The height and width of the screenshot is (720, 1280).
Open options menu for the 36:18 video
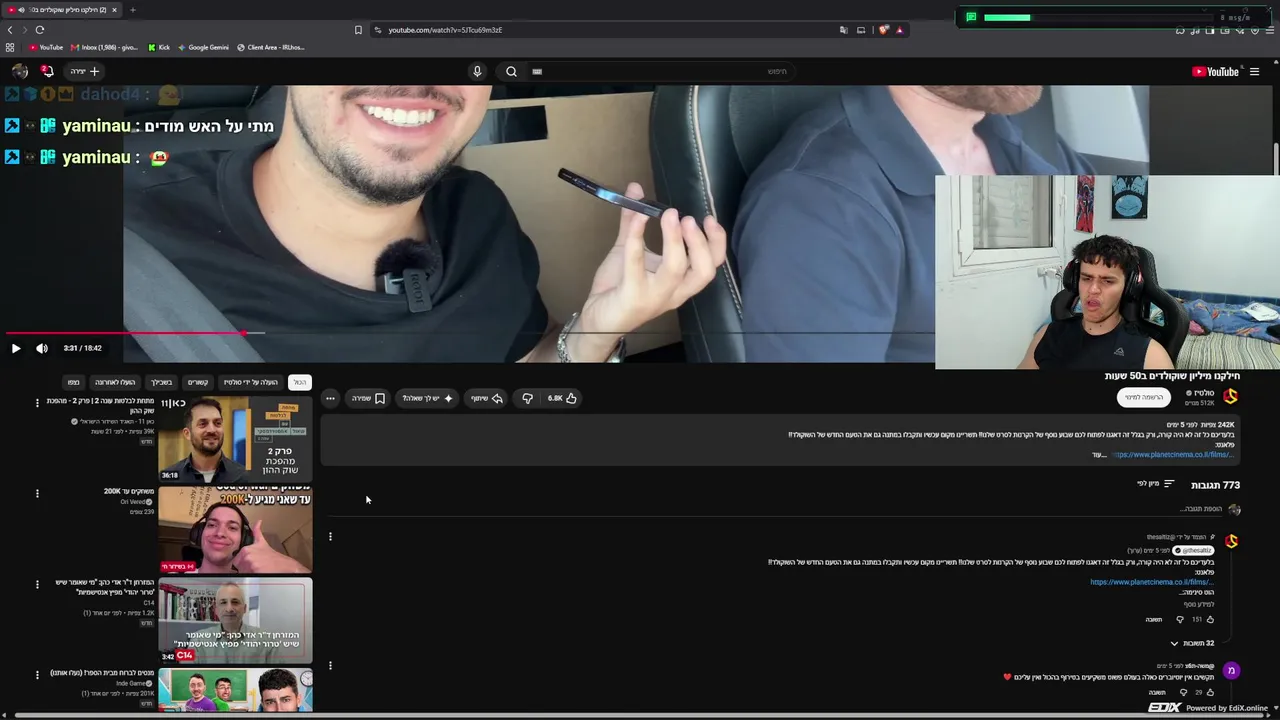pos(37,403)
